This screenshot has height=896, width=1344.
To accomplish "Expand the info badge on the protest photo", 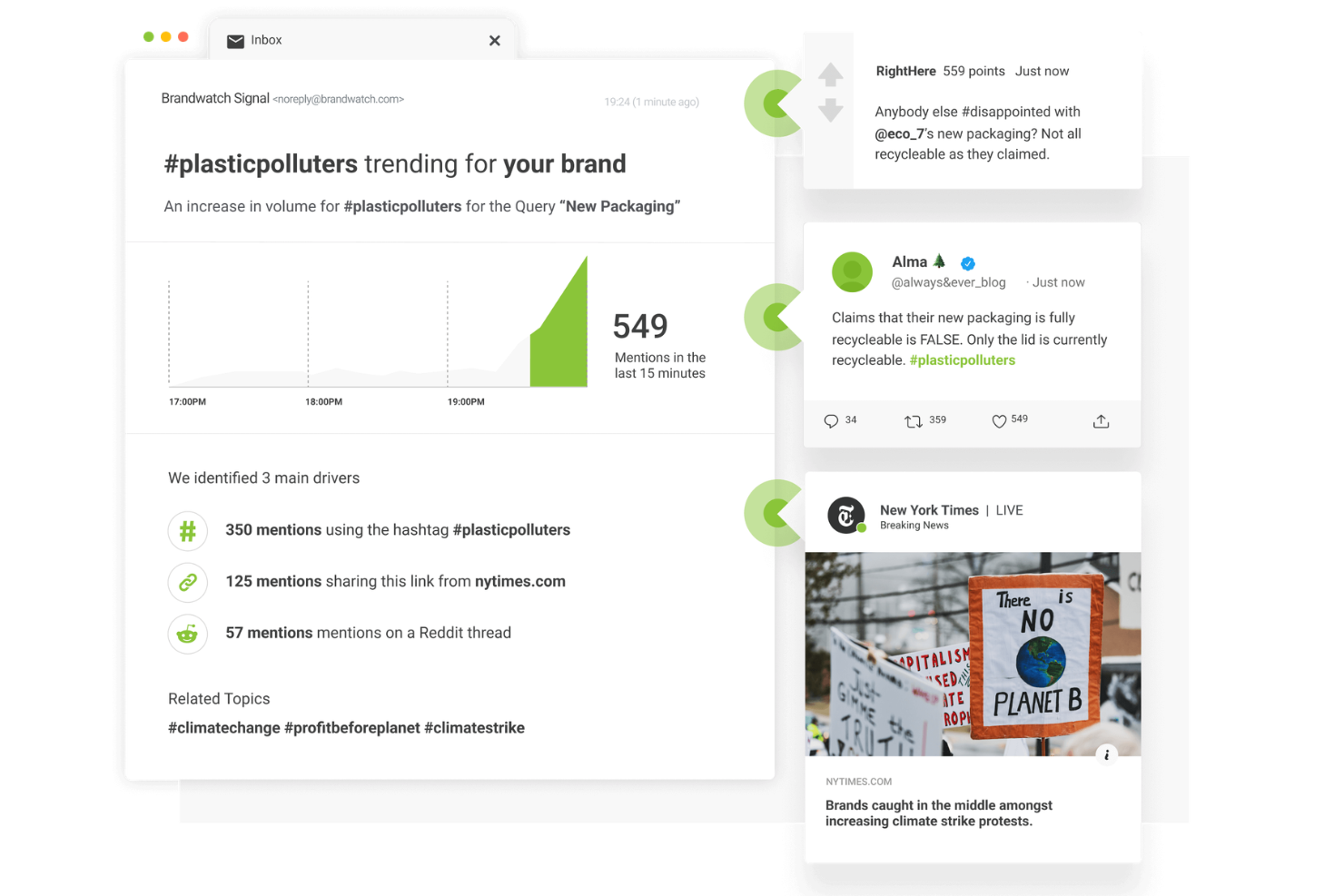I will point(1107,754).
